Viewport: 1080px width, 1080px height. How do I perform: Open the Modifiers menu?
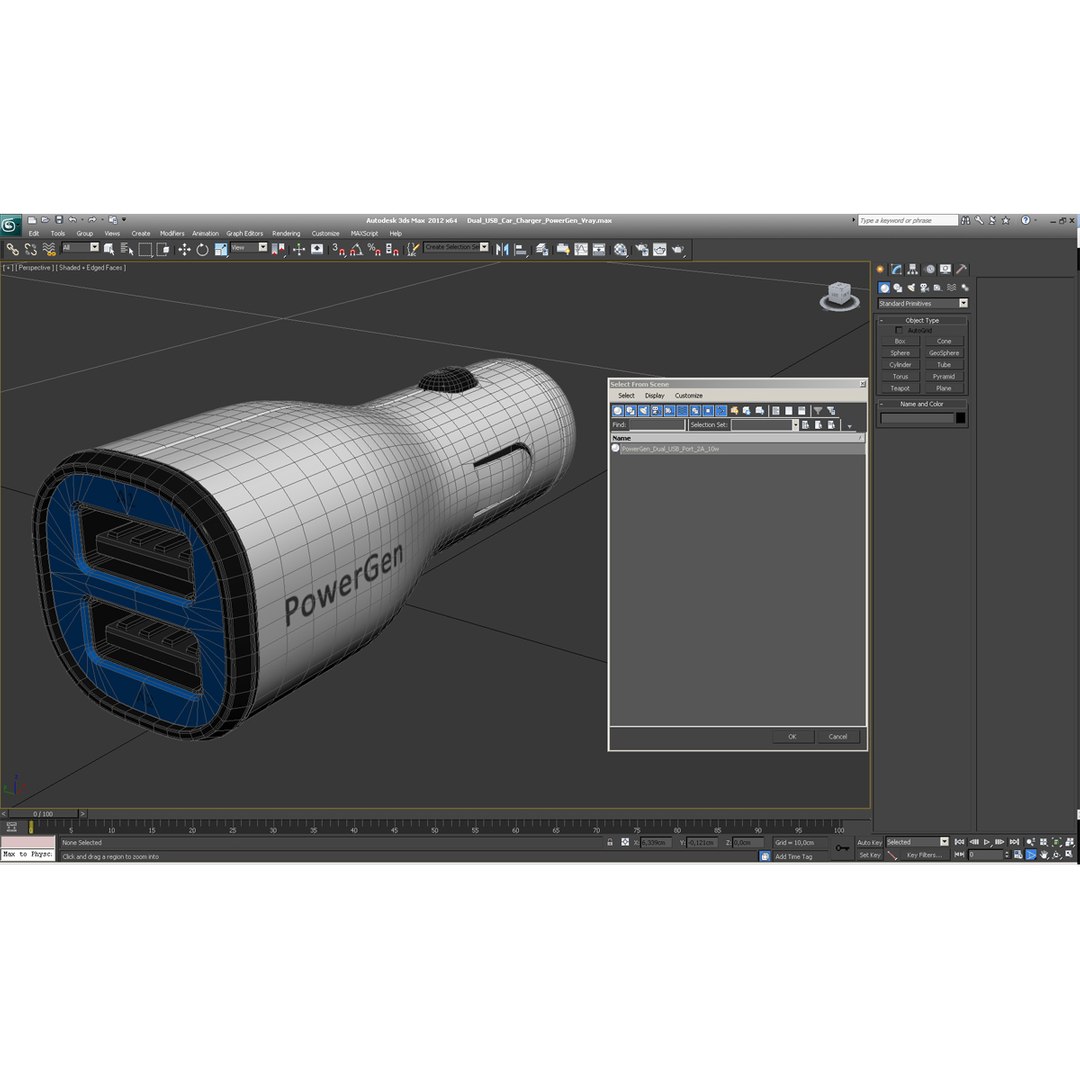click(172, 233)
